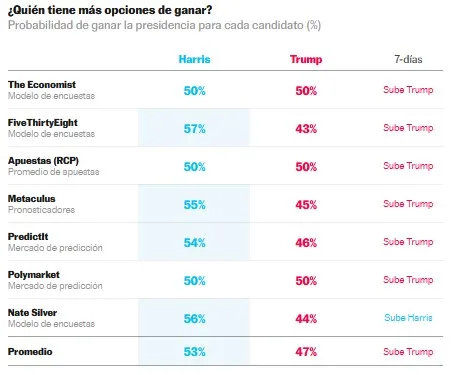453x375 pixels.
Task: Click the Metaculus source name
Action: (x=32, y=199)
